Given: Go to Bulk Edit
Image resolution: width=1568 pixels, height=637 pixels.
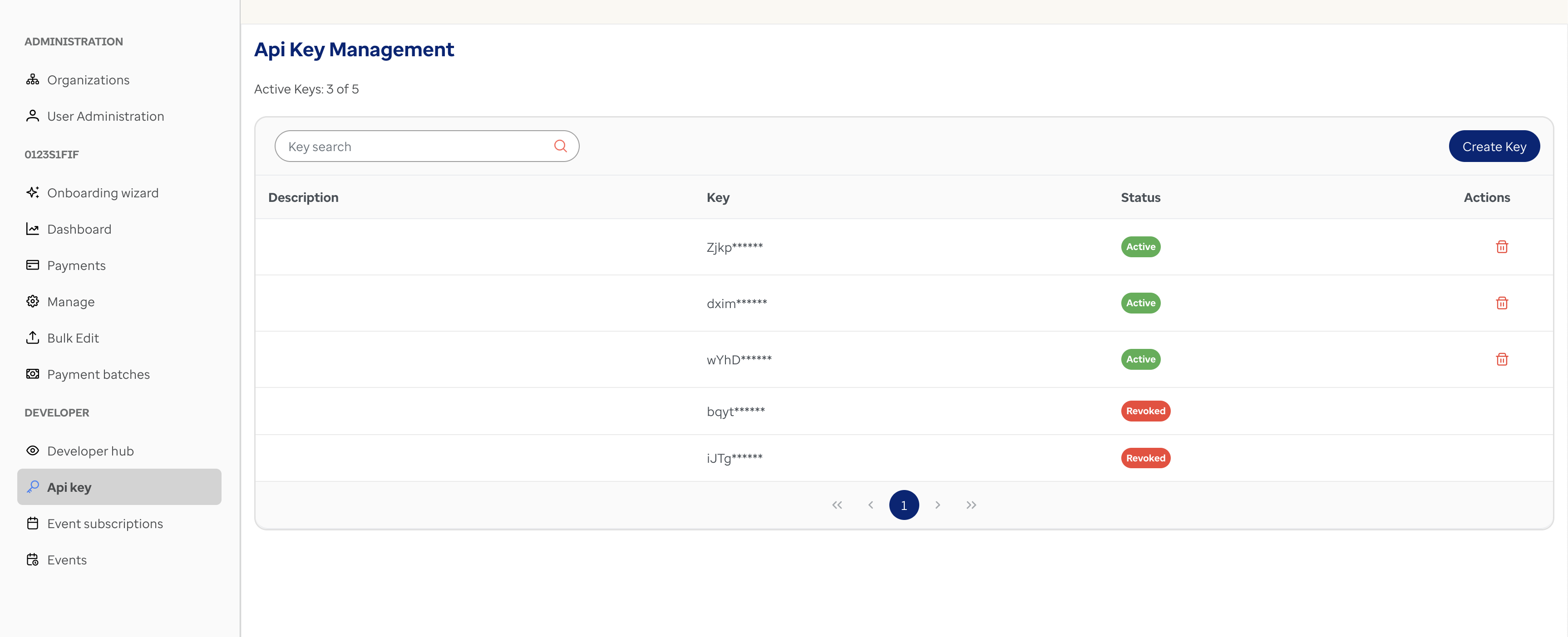Looking at the screenshot, I should click(x=73, y=338).
